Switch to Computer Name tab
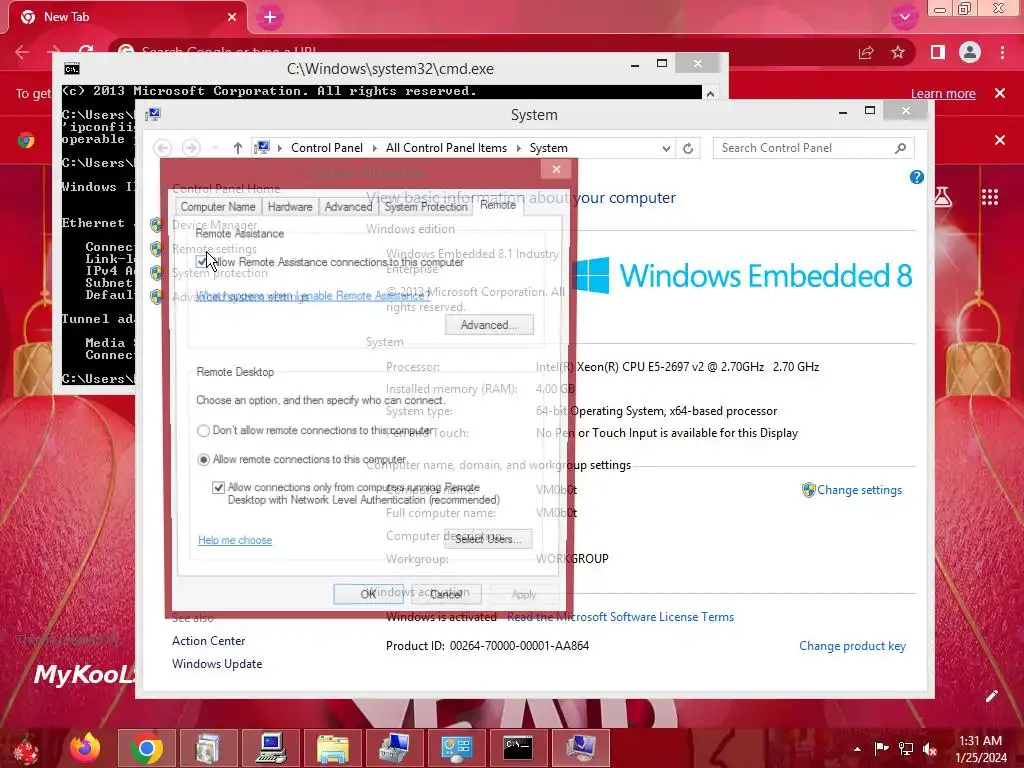 coord(218,207)
